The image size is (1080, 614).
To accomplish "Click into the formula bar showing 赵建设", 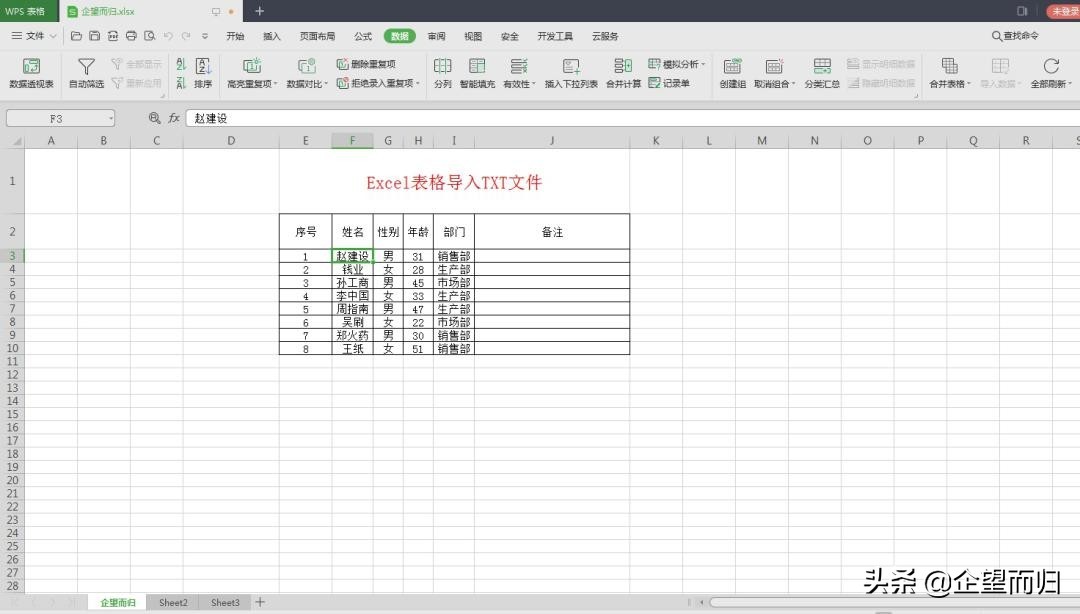I will pyautogui.click(x=632, y=119).
